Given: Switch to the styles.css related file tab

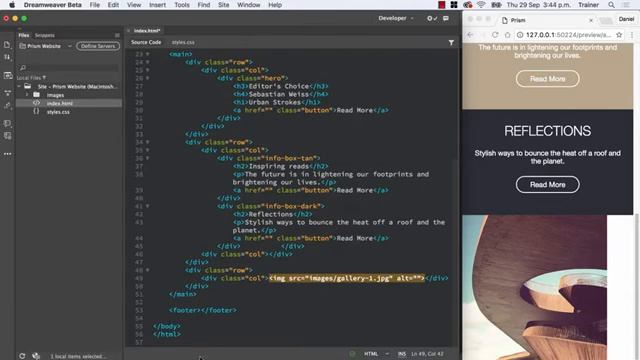Looking at the screenshot, I should click(x=183, y=42).
